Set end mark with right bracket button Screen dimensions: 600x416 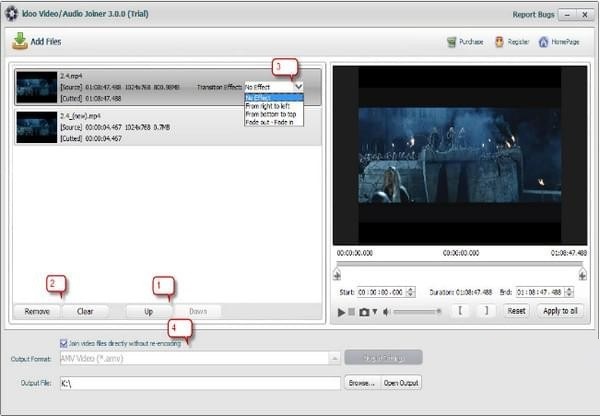pos(486,311)
